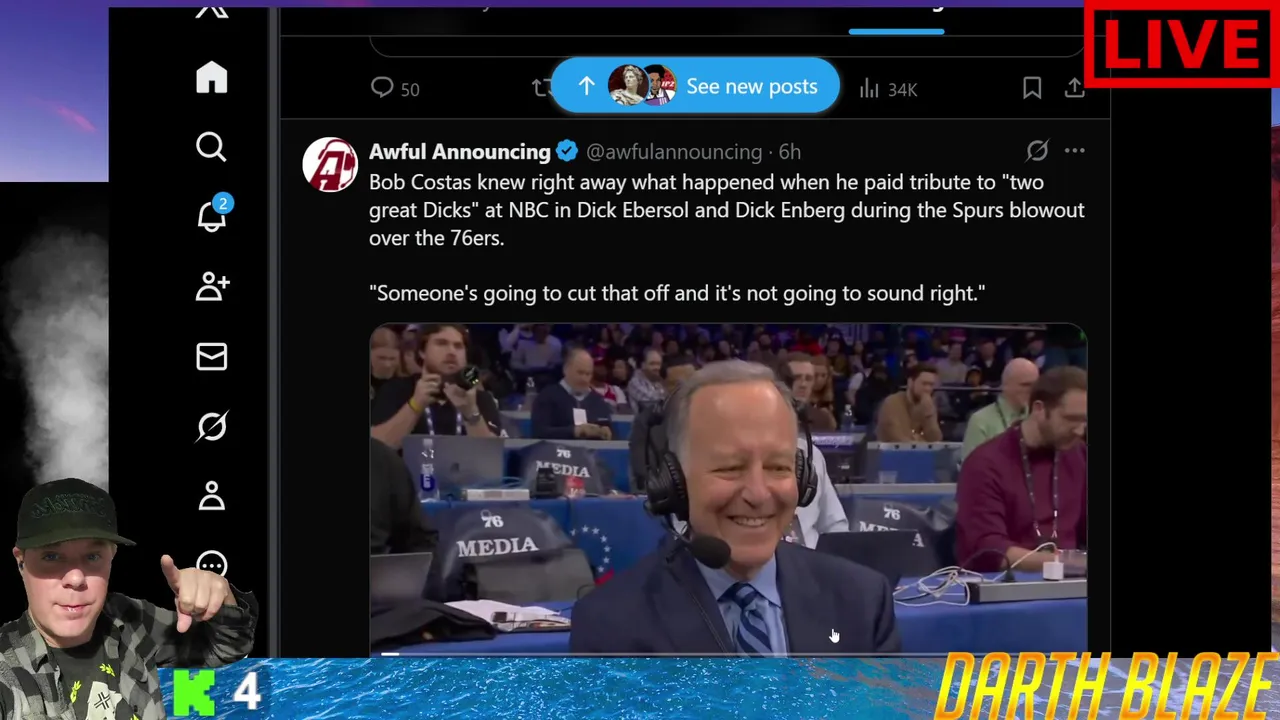Open Awful Announcing profile avatar

pyautogui.click(x=330, y=164)
